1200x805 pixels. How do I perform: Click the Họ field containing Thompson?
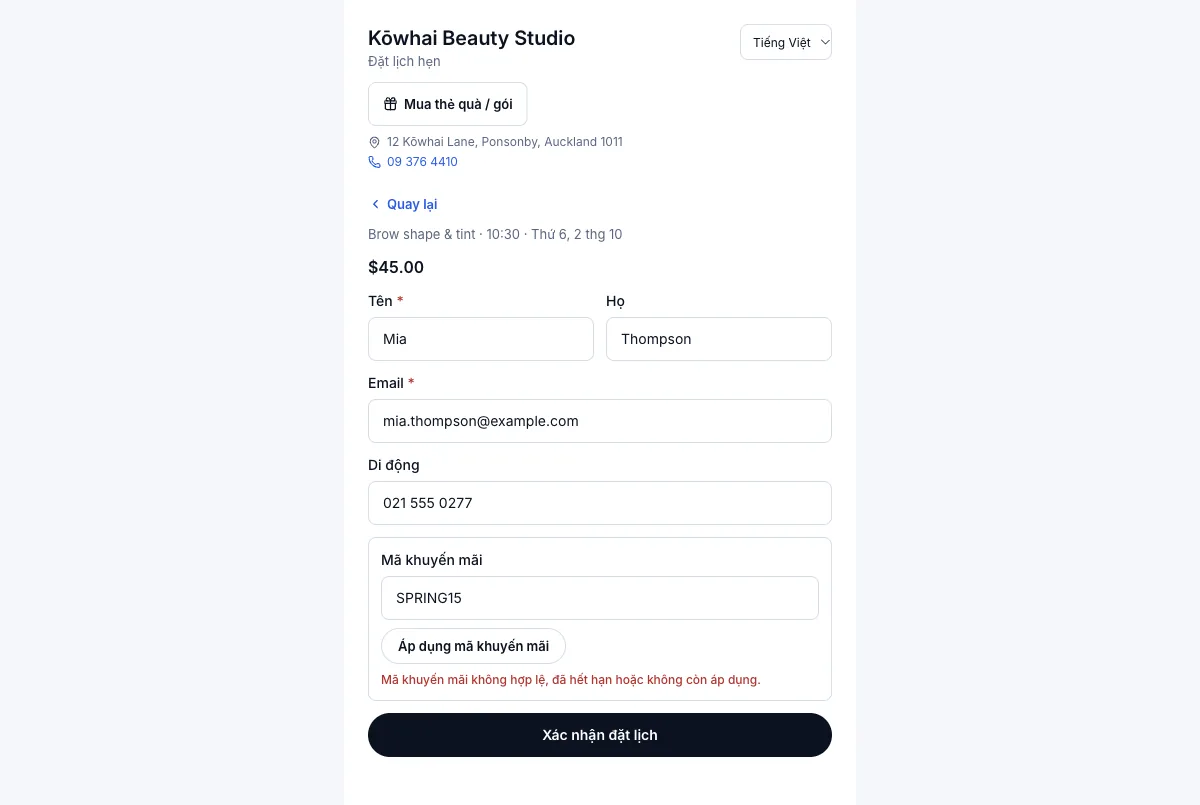coord(719,339)
